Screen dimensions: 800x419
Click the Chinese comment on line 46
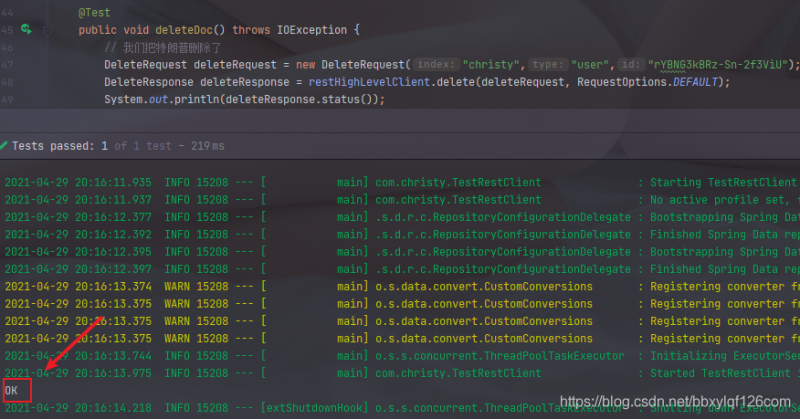pos(163,47)
